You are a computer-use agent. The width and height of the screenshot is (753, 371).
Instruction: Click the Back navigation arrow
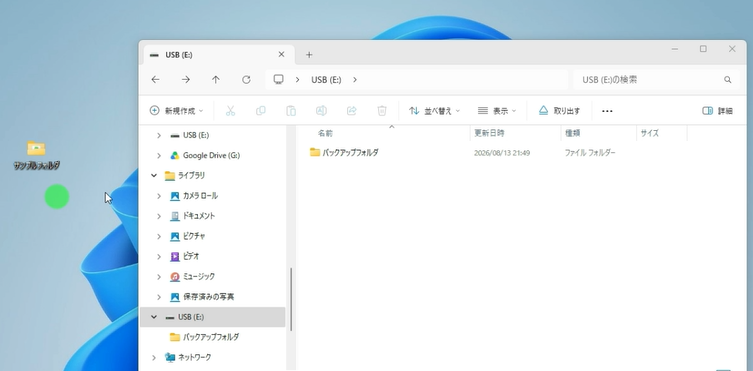coord(155,80)
